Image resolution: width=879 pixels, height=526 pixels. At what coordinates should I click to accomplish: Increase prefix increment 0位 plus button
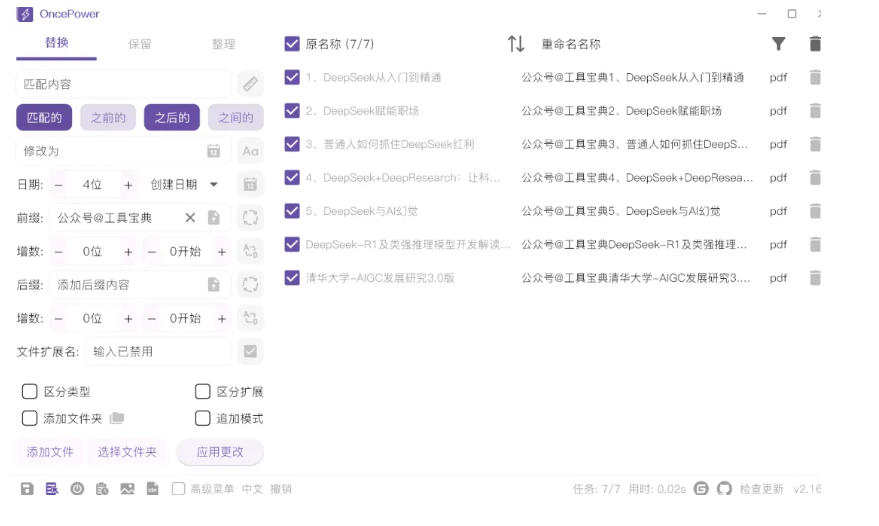pyautogui.click(x=128, y=251)
